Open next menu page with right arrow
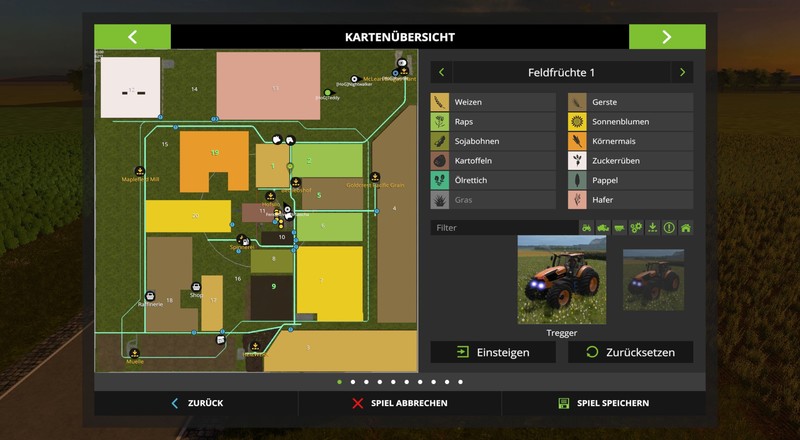This screenshot has width=800, height=440. click(x=666, y=37)
